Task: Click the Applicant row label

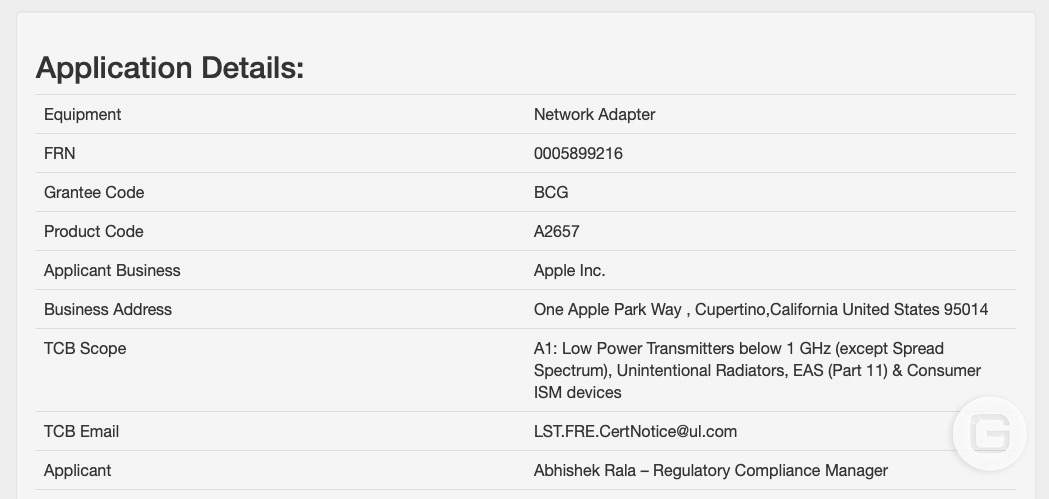Action: [78, 470]
